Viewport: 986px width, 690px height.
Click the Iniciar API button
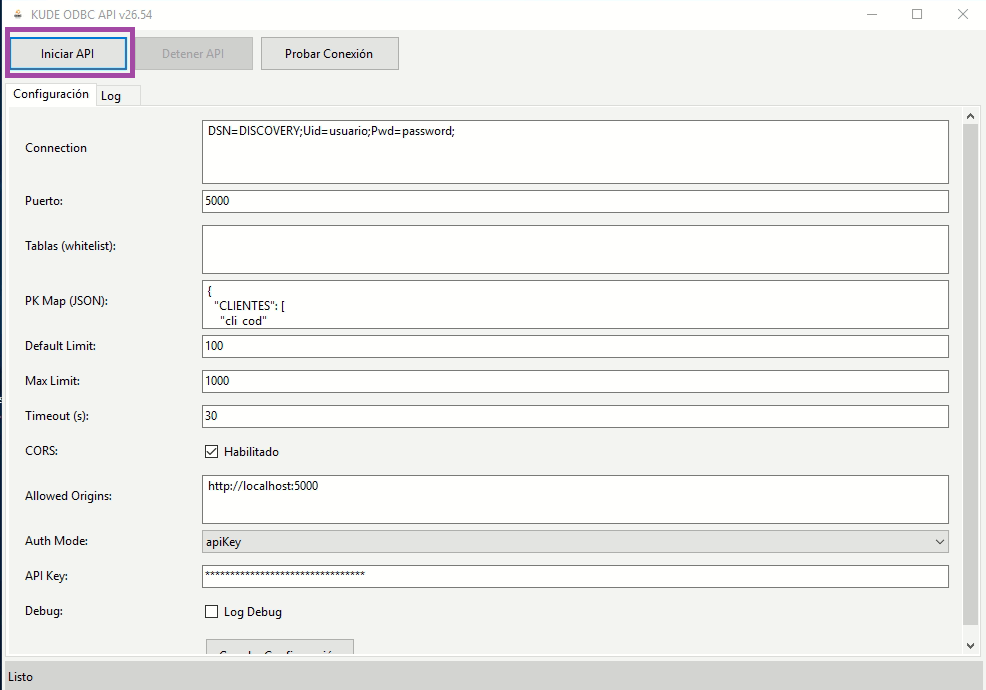68,54
